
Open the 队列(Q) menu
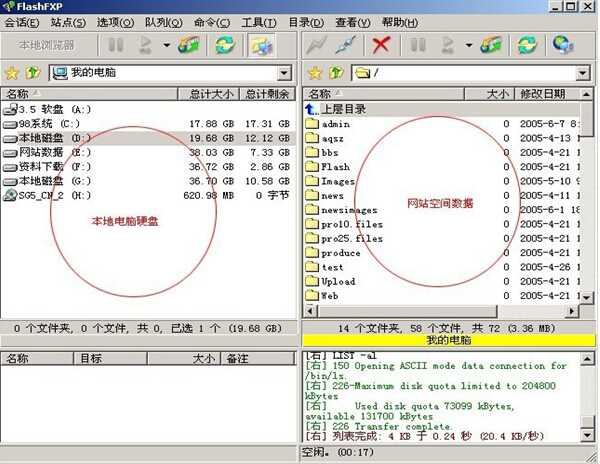pyautogui.click(x=163, y=22)
